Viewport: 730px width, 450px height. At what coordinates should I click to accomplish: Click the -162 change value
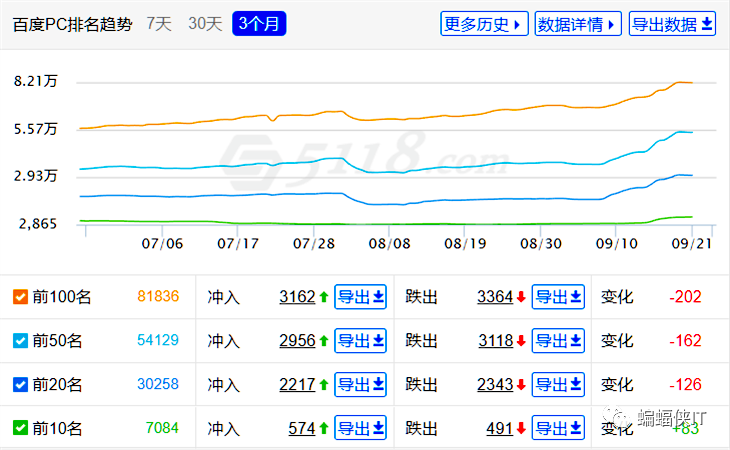[x=685, y=340]
